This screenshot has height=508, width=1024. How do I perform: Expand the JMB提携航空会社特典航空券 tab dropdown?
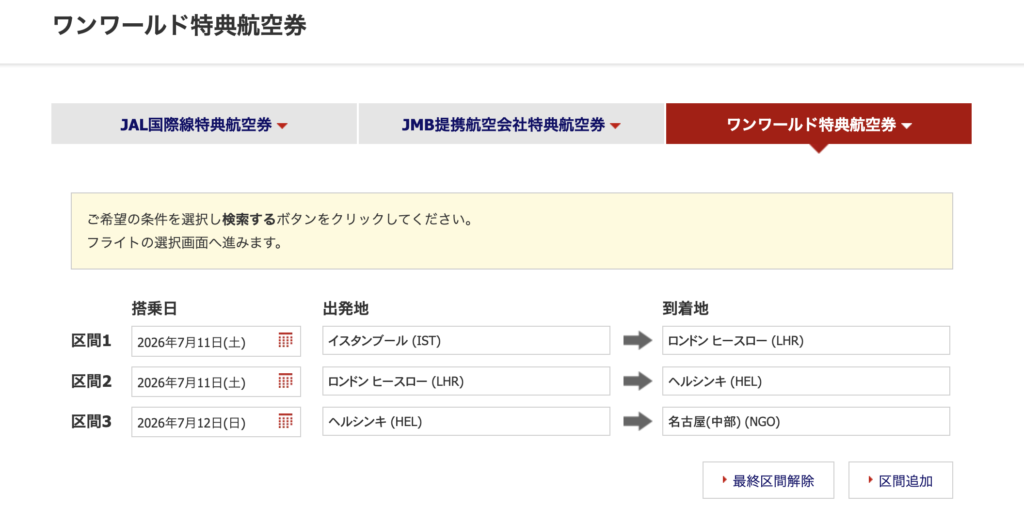click(511, 125)
